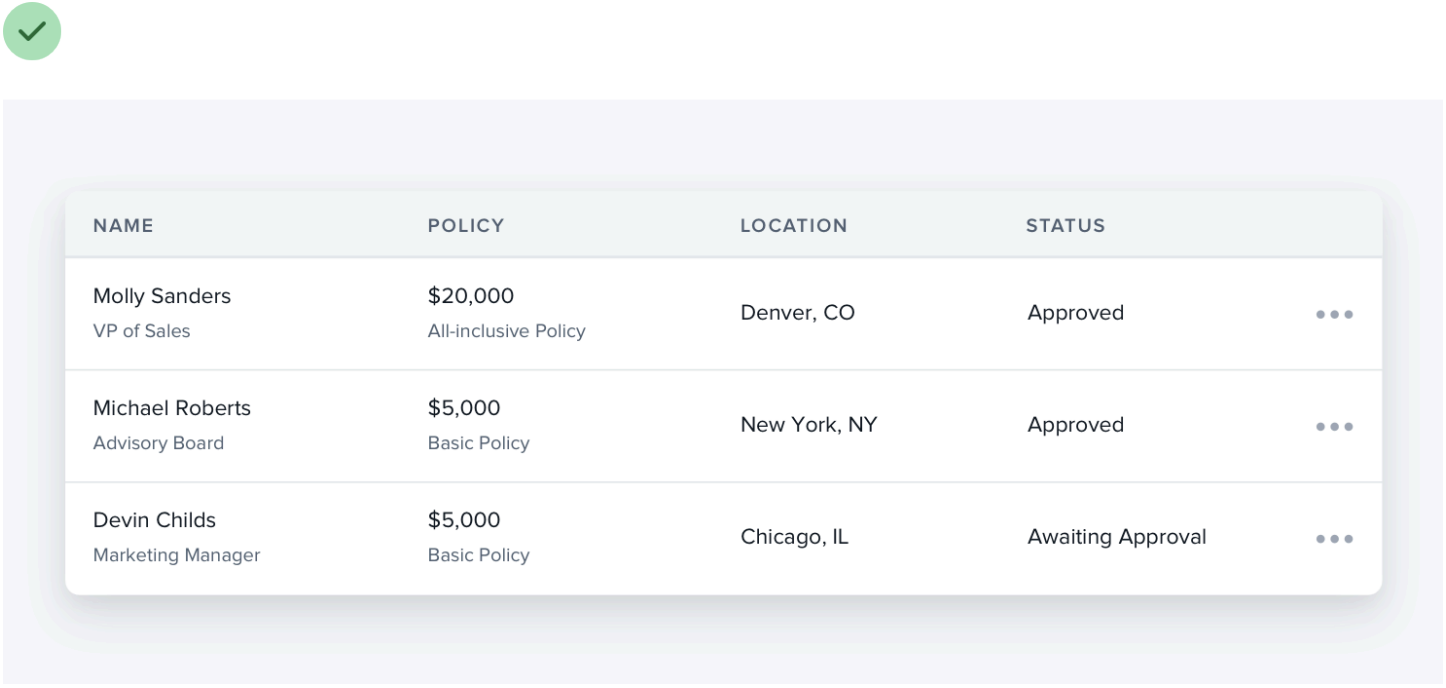This screenshot has height=688, width=1446.
Task: Click the Awaiting Approval status
Action: pos(1116,537)
